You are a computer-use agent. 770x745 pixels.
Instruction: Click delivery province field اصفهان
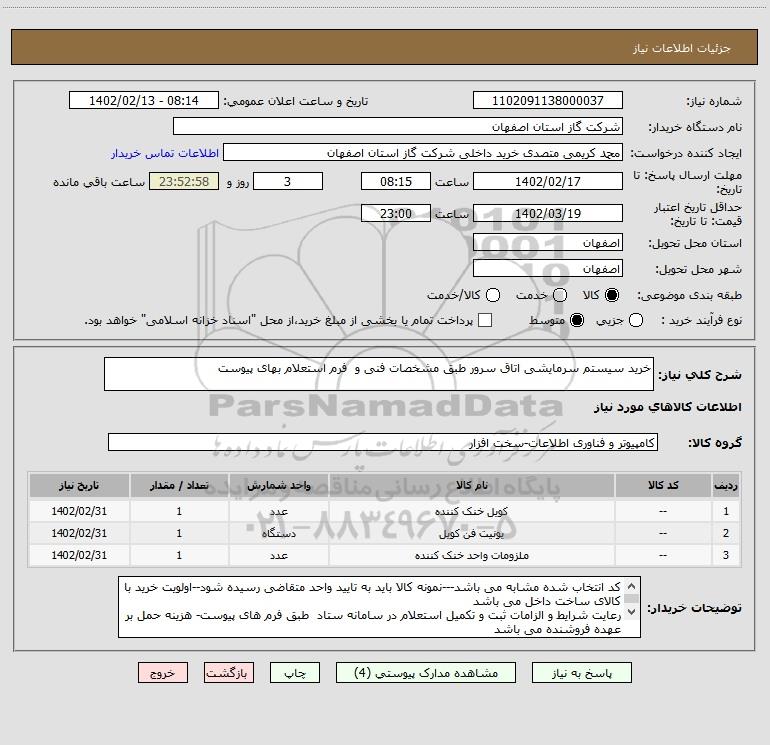pos(548,243)
